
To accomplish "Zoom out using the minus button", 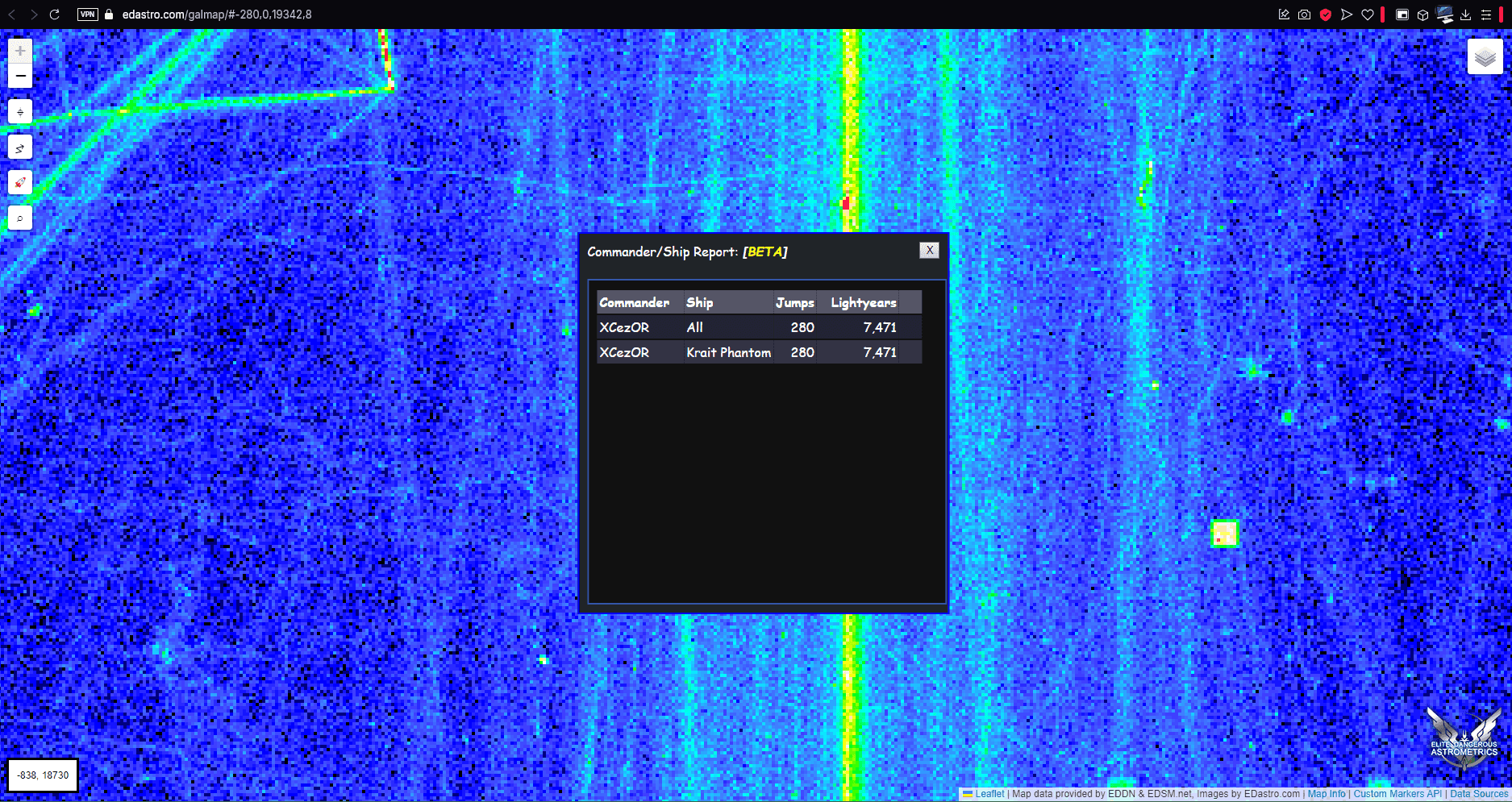I will tap(20, 76).
